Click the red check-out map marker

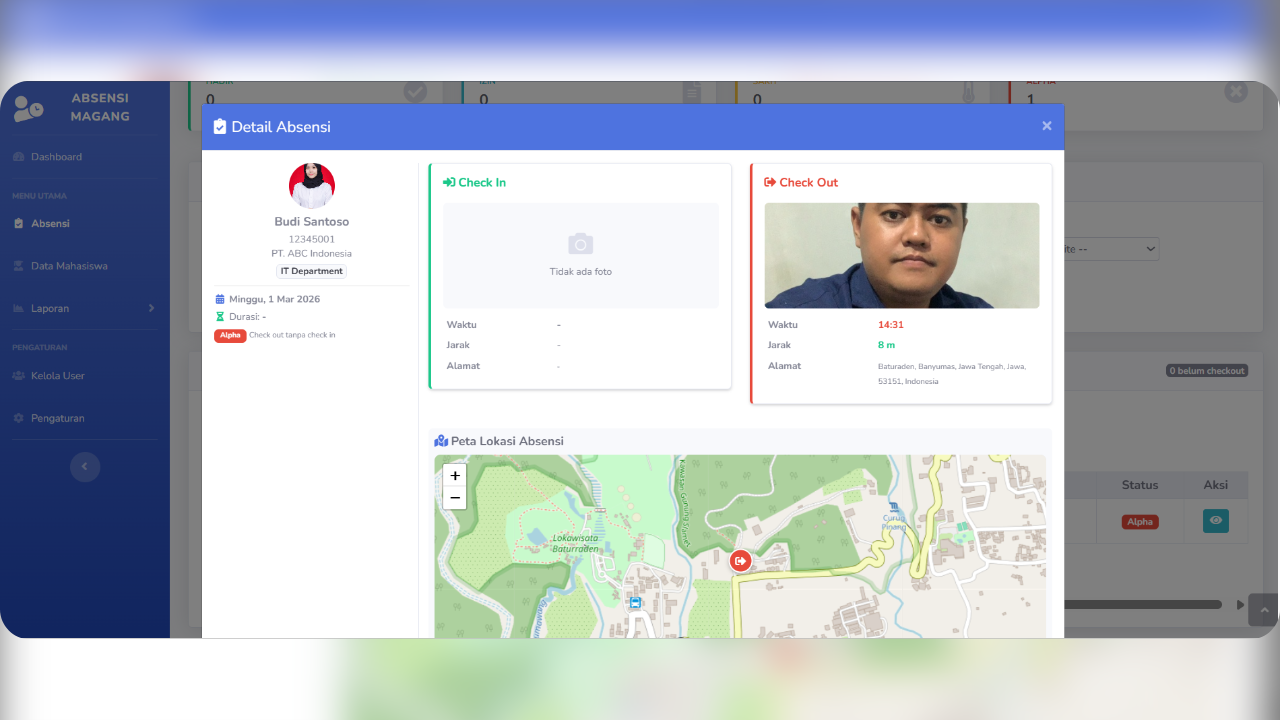pyautogui.click(x=740, y=561)
